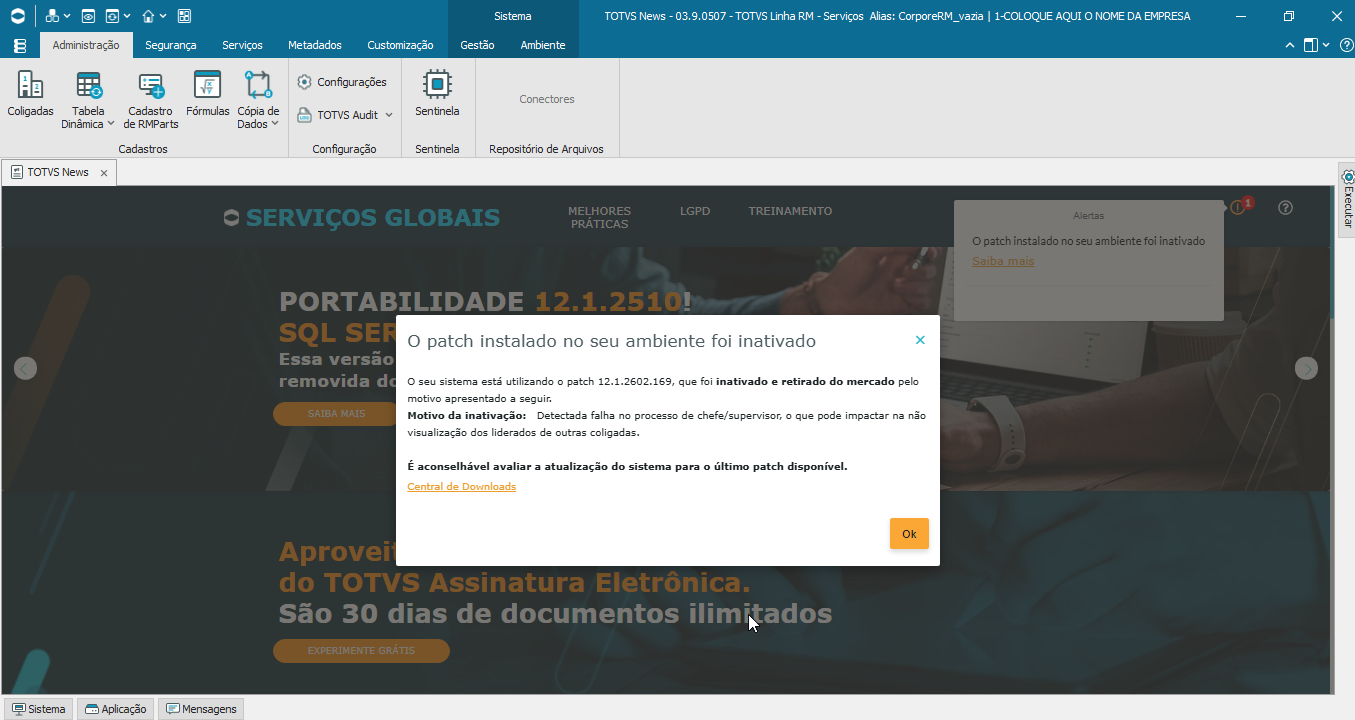The image size is (1355, 720).
Task: Click the Tabela Dinâmica ribbon icon
Action: tap(88, 86)
